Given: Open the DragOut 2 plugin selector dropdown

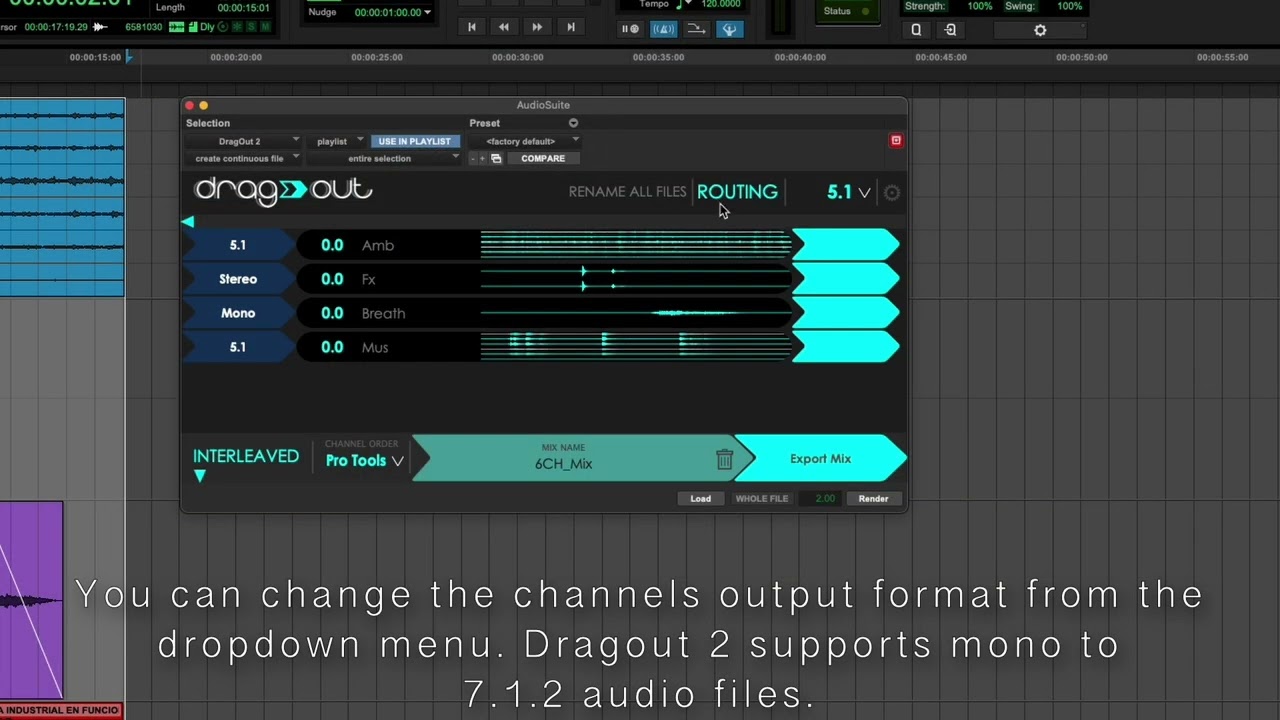Looking at the screenshot, I should pyautogui.click(x=243, y=141).
